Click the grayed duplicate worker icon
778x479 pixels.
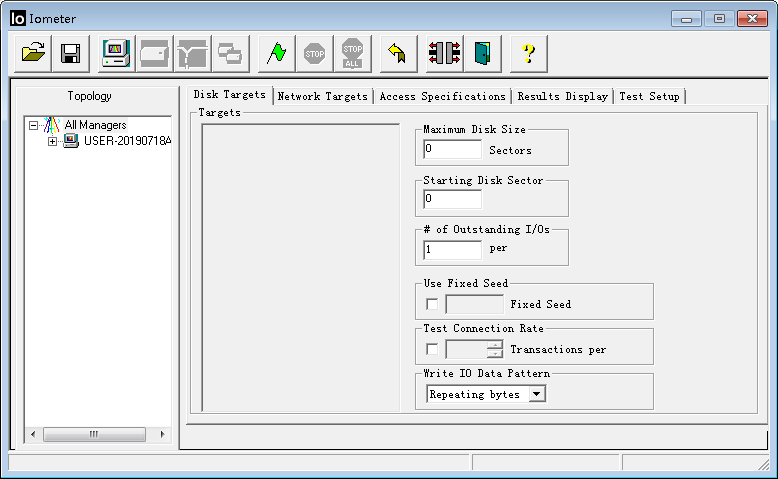pos(230,53)
